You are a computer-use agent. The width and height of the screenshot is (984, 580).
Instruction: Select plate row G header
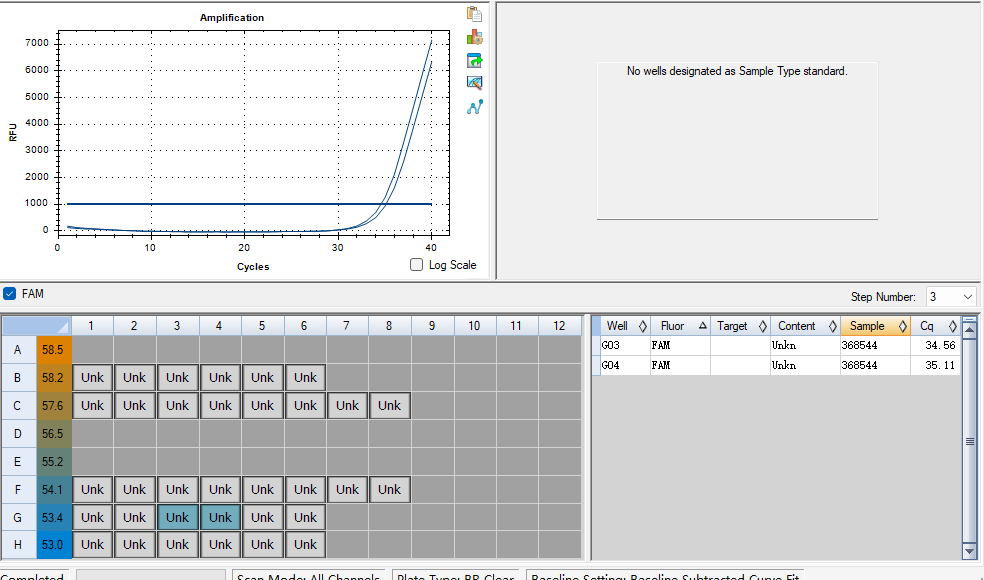click(19, 518)
